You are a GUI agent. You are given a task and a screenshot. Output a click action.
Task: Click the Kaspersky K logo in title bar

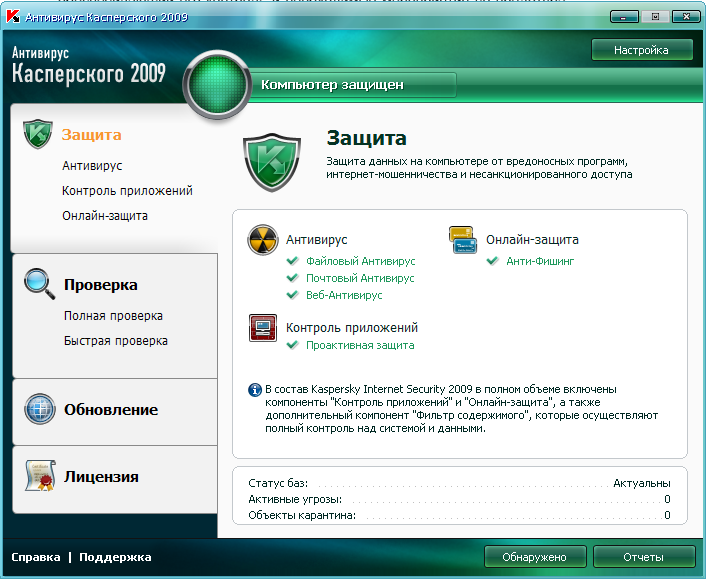pos(13,17)
